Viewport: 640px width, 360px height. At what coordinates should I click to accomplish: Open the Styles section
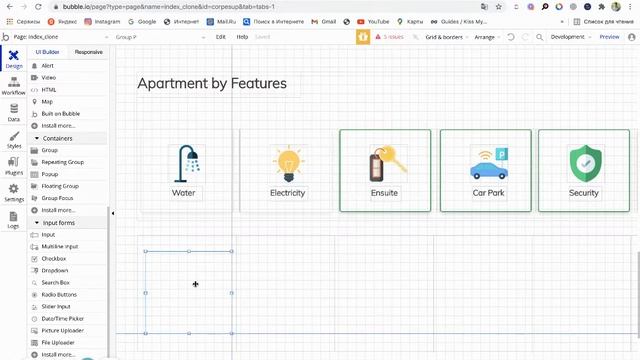13,140
